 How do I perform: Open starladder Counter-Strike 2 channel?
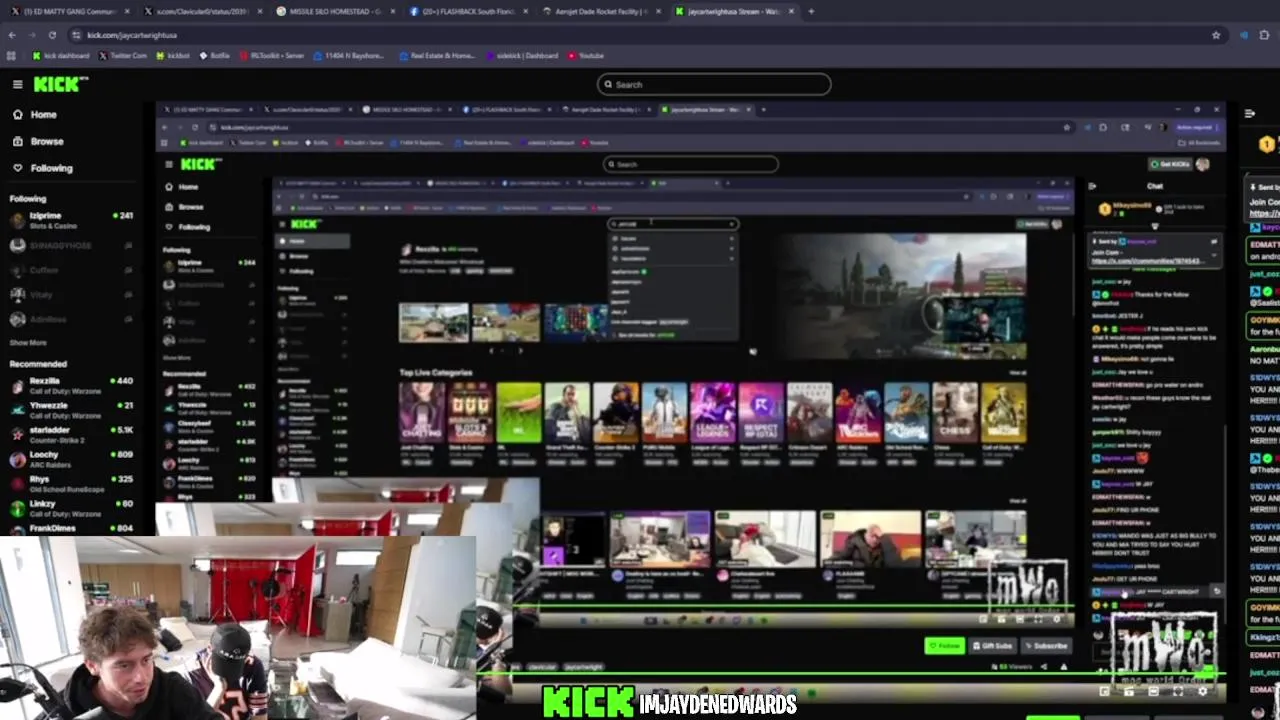(x=71, y=435)
